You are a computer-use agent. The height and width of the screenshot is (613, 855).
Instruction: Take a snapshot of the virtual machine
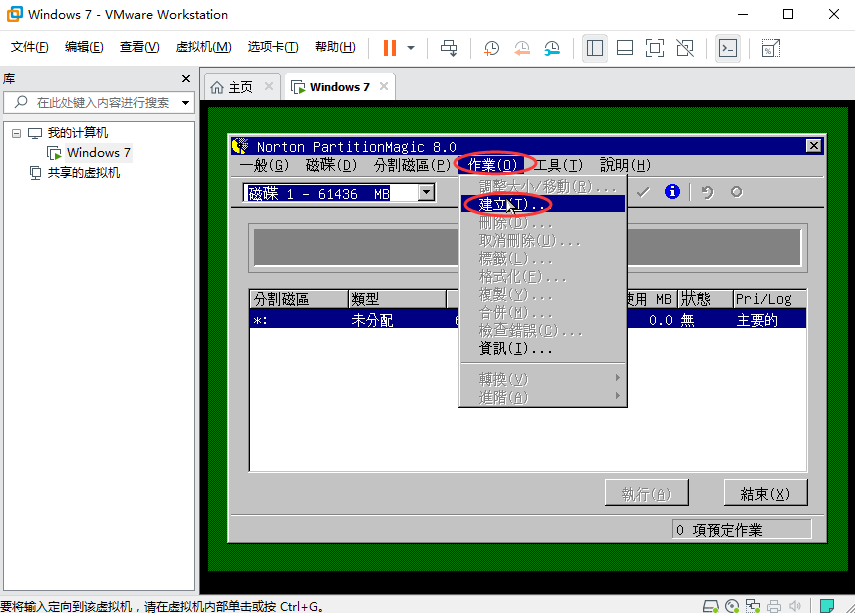(x=491, y=48)
